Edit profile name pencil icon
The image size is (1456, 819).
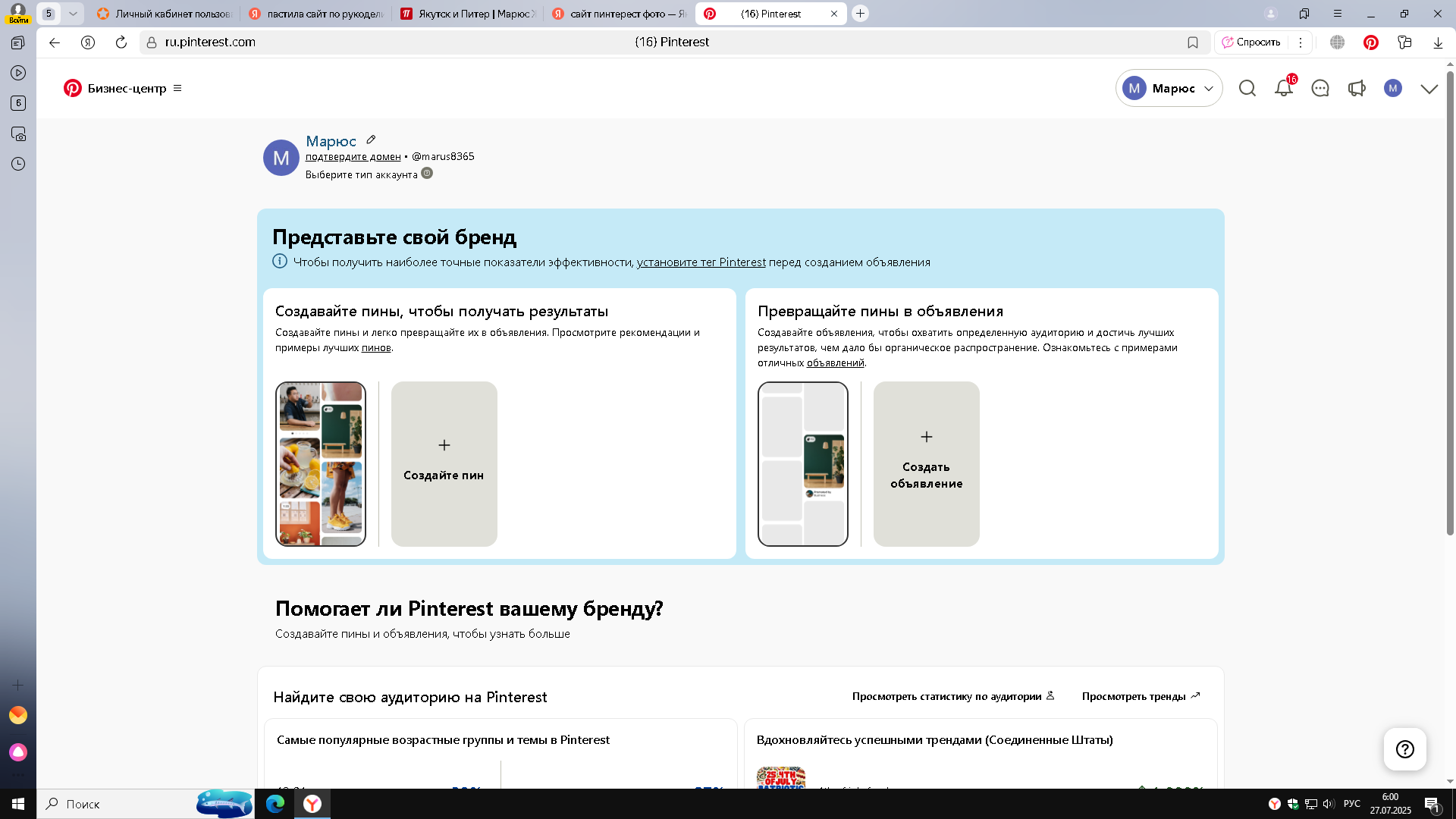371,140
